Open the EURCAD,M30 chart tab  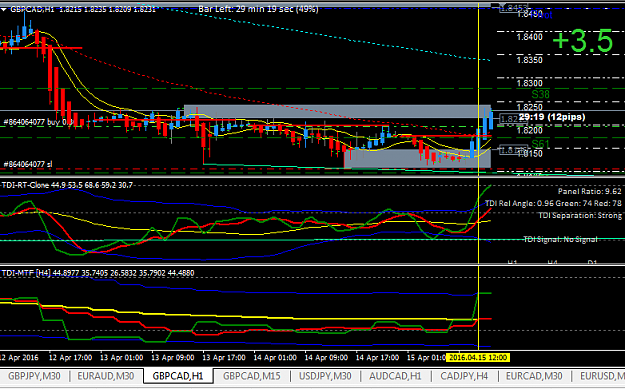point(534,376)
